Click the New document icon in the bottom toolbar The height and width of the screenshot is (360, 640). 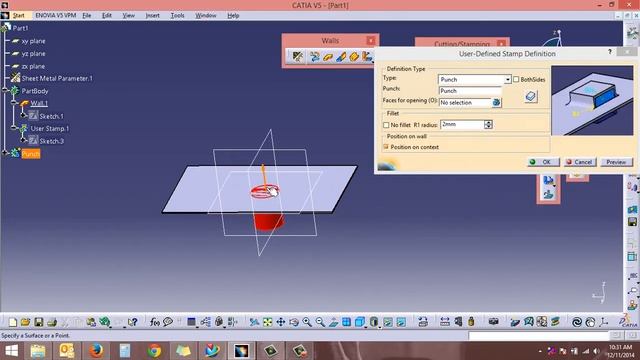[13, 322]
